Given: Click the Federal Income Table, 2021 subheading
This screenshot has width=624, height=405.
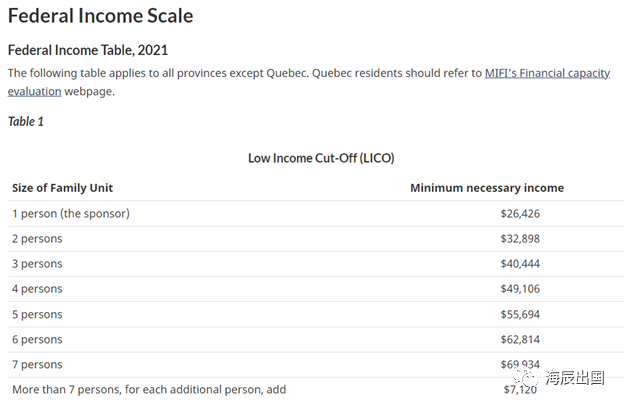Looking at the screenshot, I should (x=88, y=50).
